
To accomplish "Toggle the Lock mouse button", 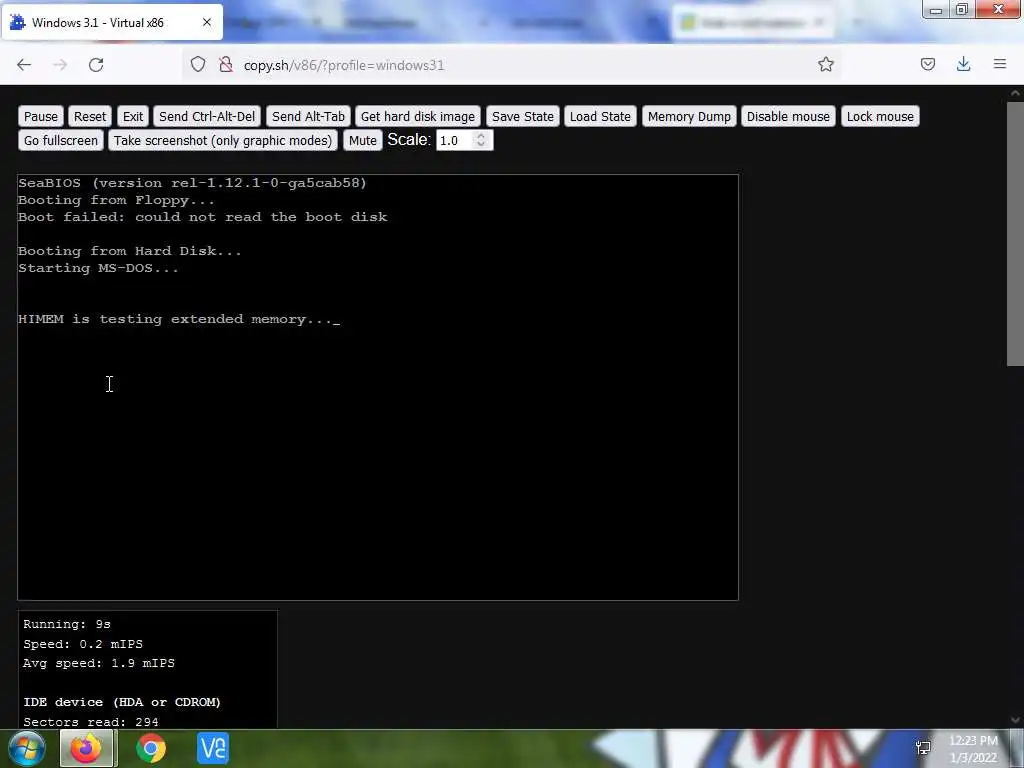I will (880, 116).
